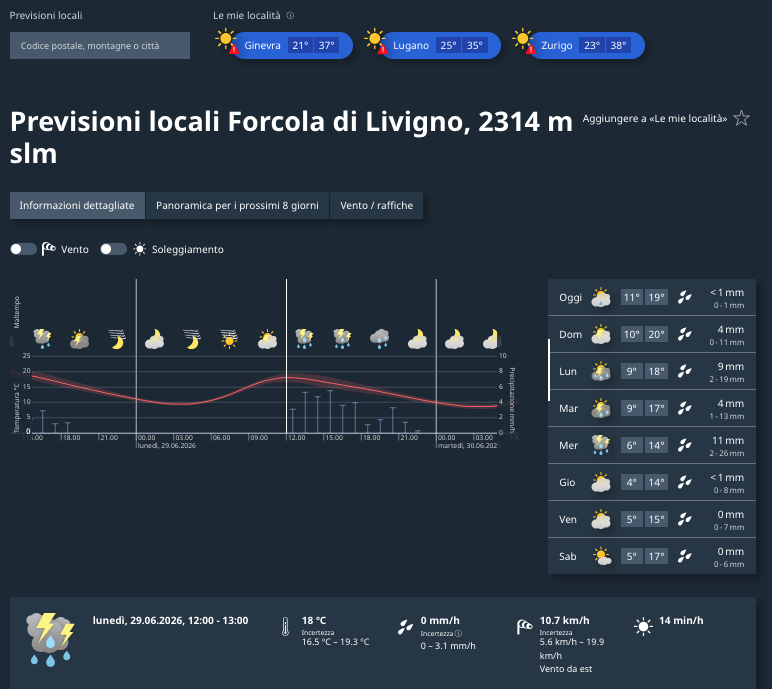Click the 03.00 windy moon icon on chart
The height and width of the screenshot is (689, 772).
click(192, 339)
